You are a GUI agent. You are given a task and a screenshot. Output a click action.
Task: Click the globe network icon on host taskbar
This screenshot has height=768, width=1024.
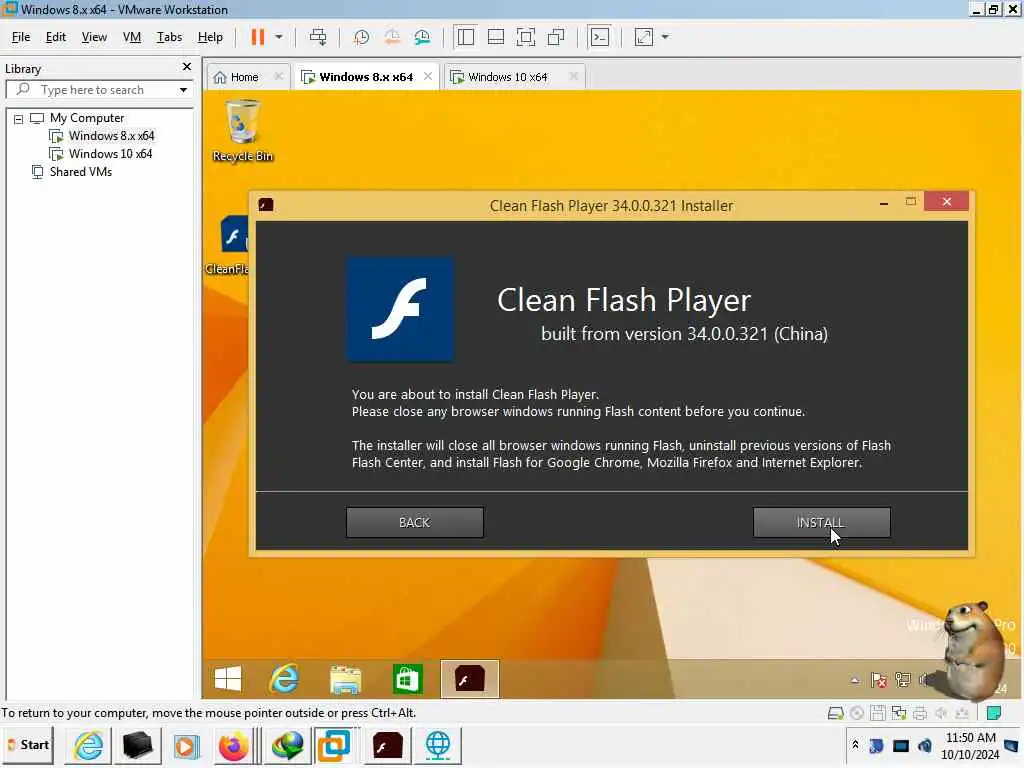438,745
